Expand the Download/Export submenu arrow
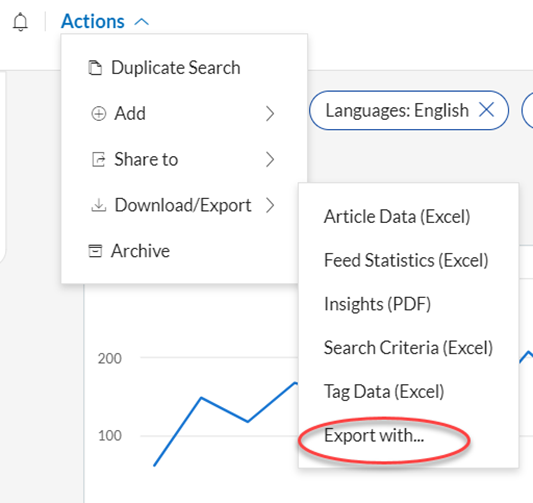 coord(270,205)
